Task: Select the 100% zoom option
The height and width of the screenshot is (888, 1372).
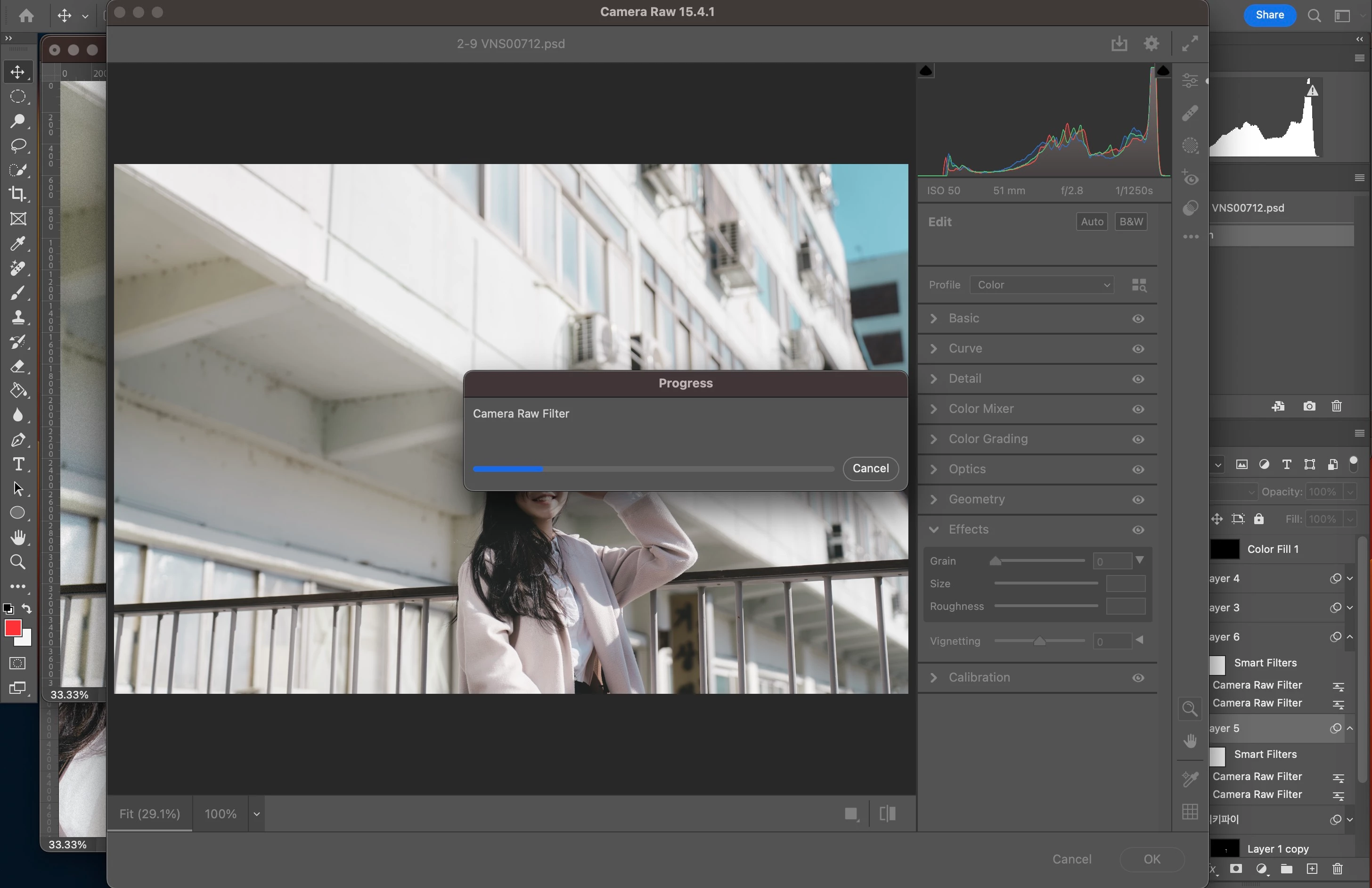Action: tap(220, 814)
